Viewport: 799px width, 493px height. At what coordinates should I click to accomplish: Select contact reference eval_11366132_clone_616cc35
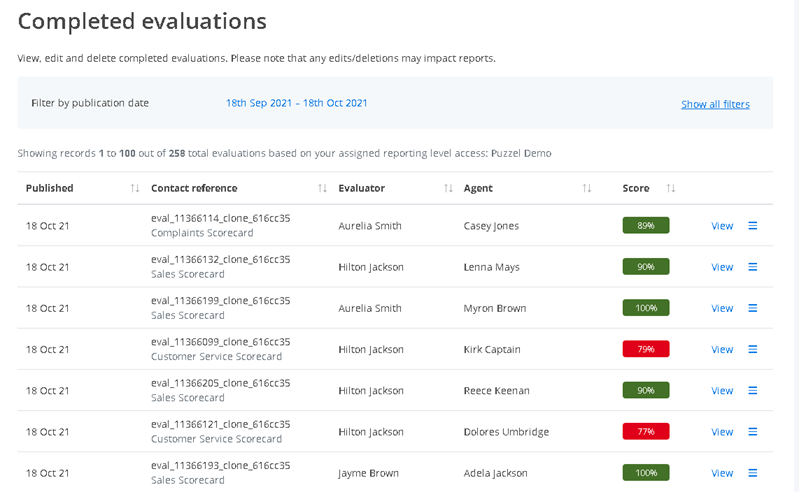(220, 259)
